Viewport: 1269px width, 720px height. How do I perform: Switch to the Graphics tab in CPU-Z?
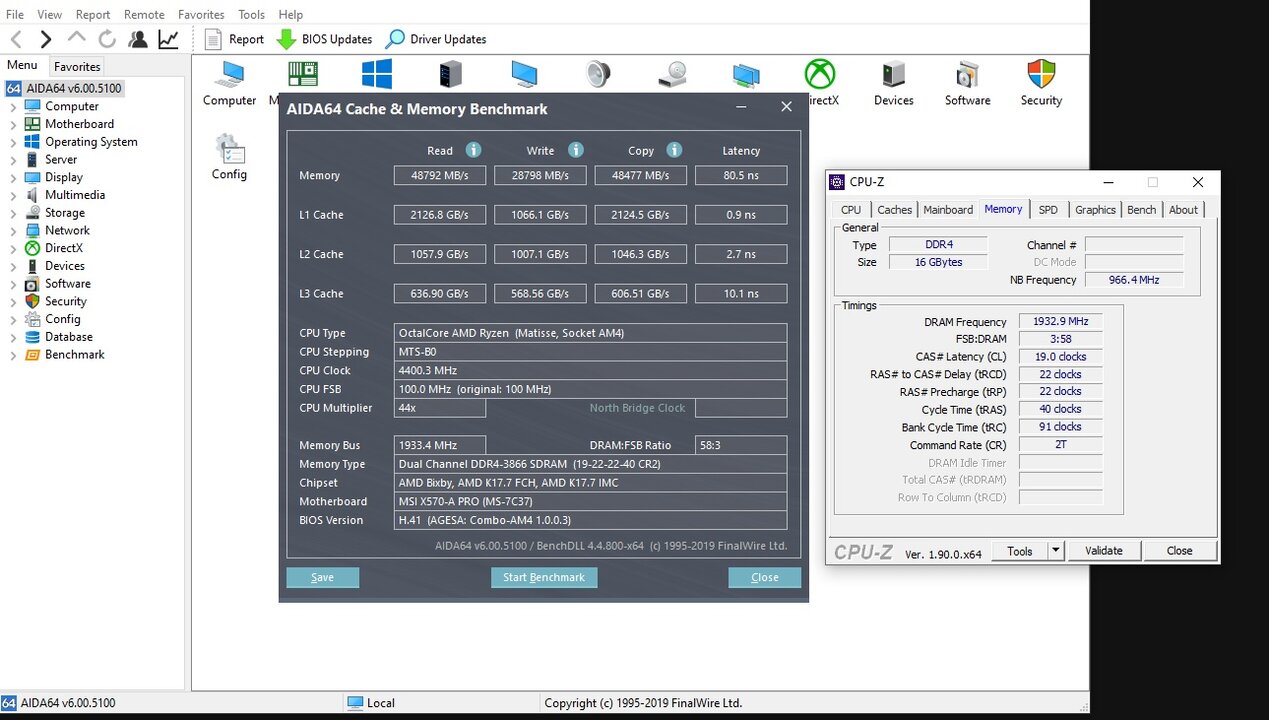1095,210
